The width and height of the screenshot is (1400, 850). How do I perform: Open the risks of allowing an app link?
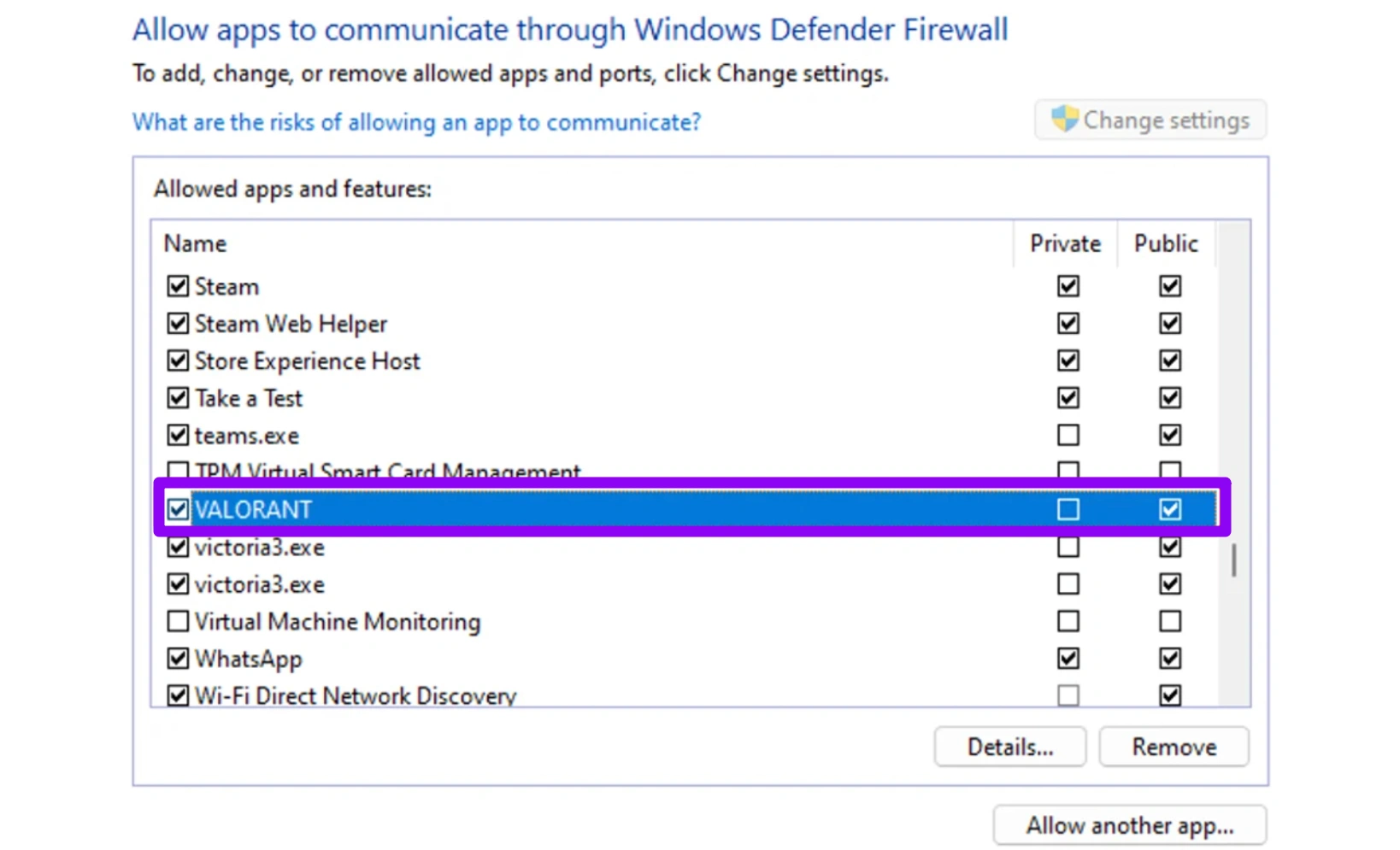point(416,122)
